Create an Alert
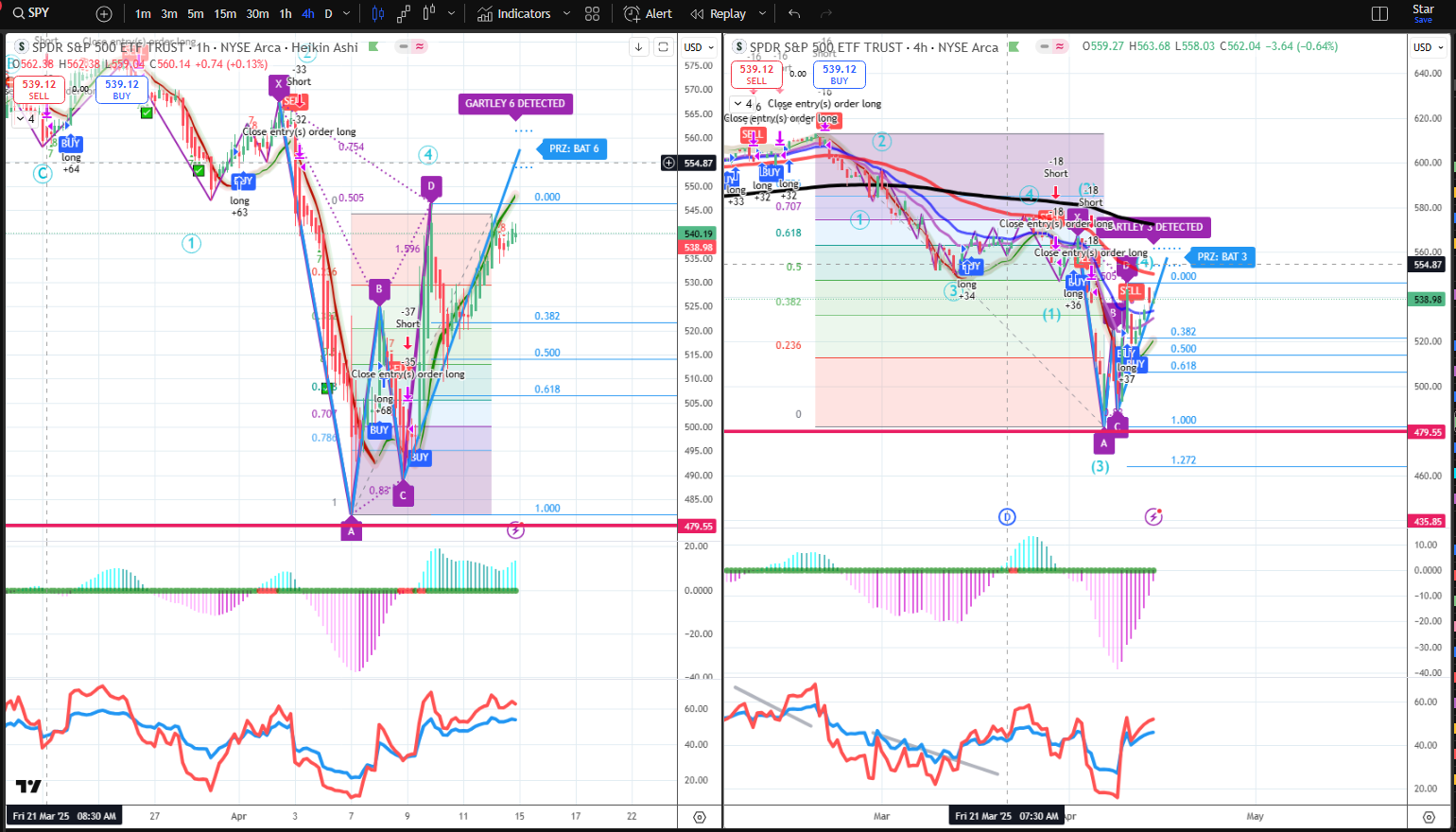 tap(648, 13)
